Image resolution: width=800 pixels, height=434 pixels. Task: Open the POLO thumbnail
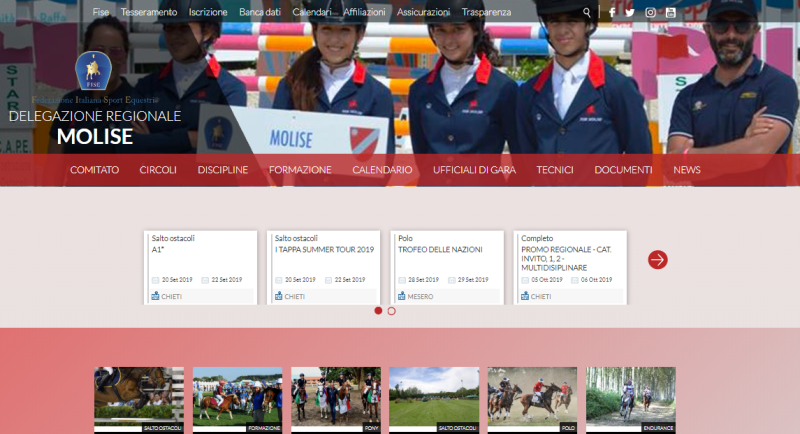[532, 400]
